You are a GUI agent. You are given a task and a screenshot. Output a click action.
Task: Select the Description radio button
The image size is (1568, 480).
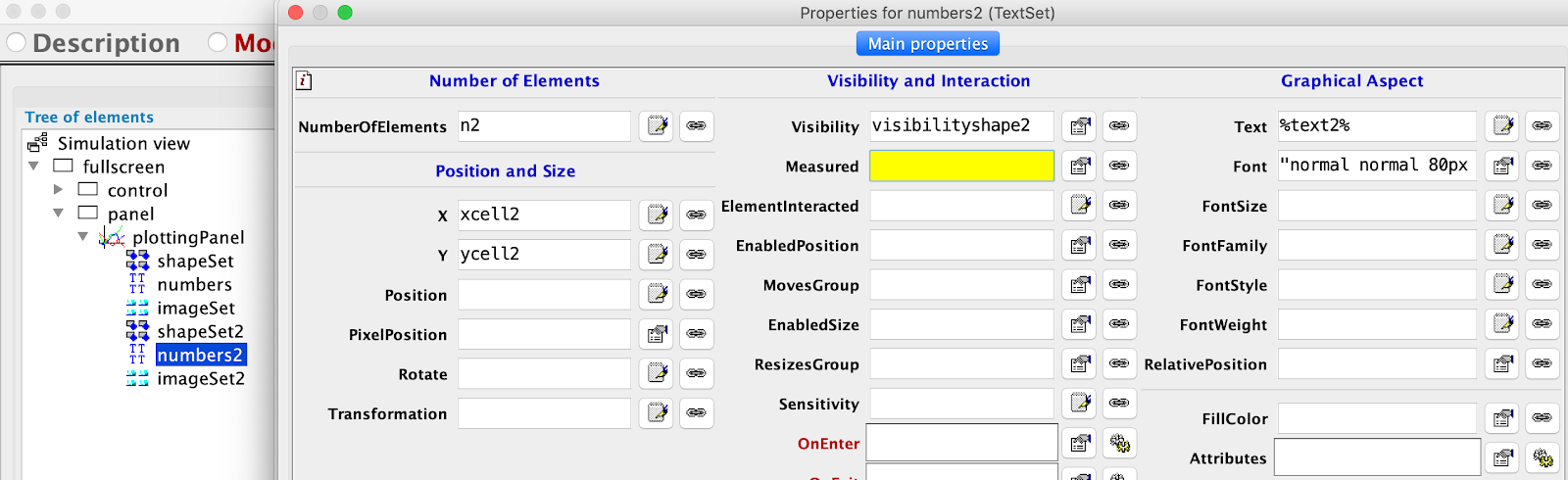click(x=17, y=43)
